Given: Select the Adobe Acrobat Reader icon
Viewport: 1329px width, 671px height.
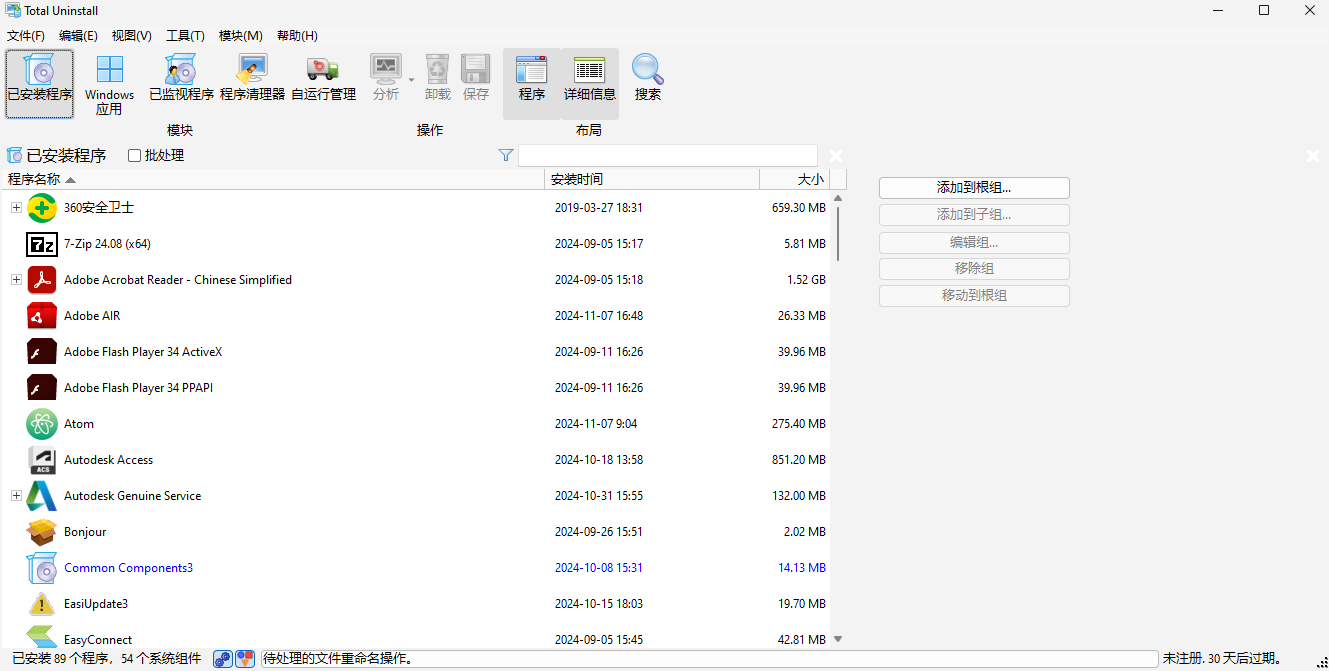Looking at the screenshot, I should click(42, 280).
